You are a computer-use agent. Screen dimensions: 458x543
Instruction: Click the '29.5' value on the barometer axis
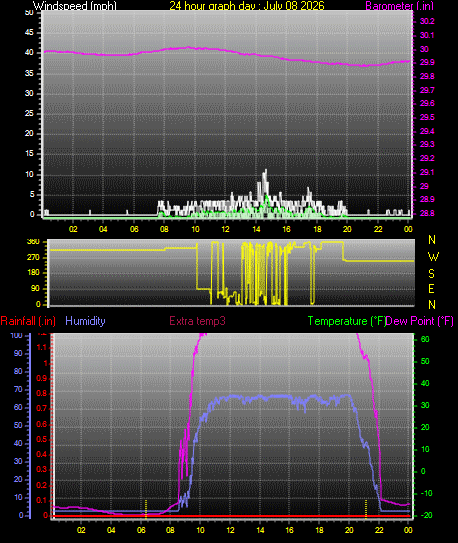(427, 117)
